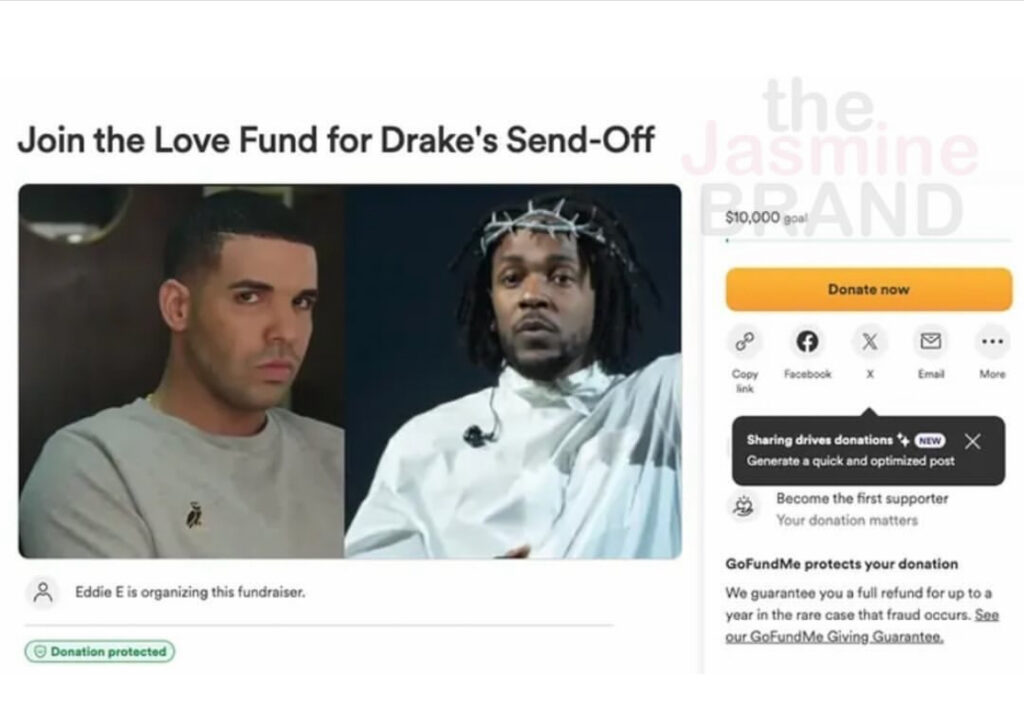This screenshot has width=1024, height=719.
Task: Click the fundraiser cover photo
Action: click(350, 371)
